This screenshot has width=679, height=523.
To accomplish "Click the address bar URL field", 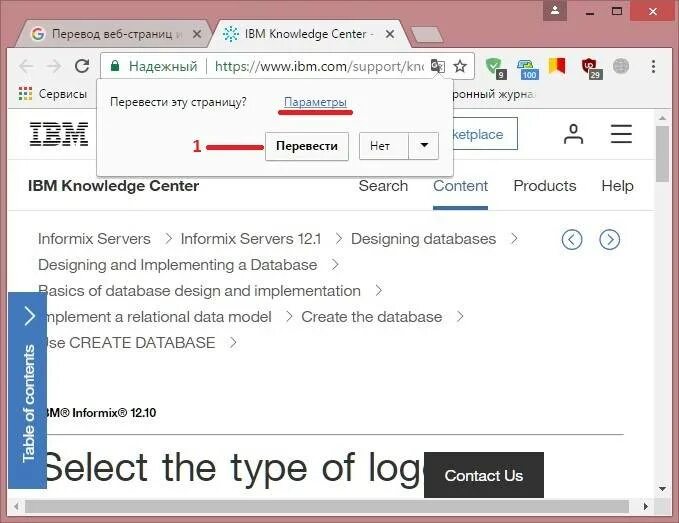I will click(x=320, y=66).
